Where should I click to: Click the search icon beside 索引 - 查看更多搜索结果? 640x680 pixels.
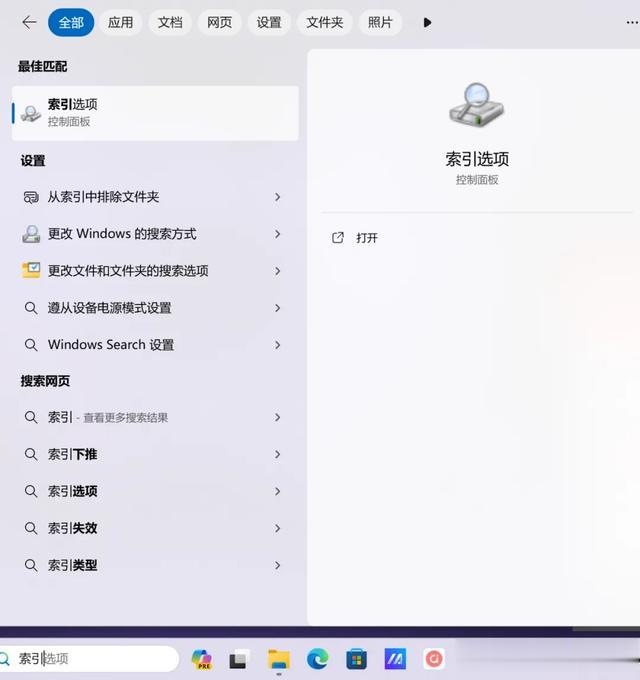click(x=31, y=417)
